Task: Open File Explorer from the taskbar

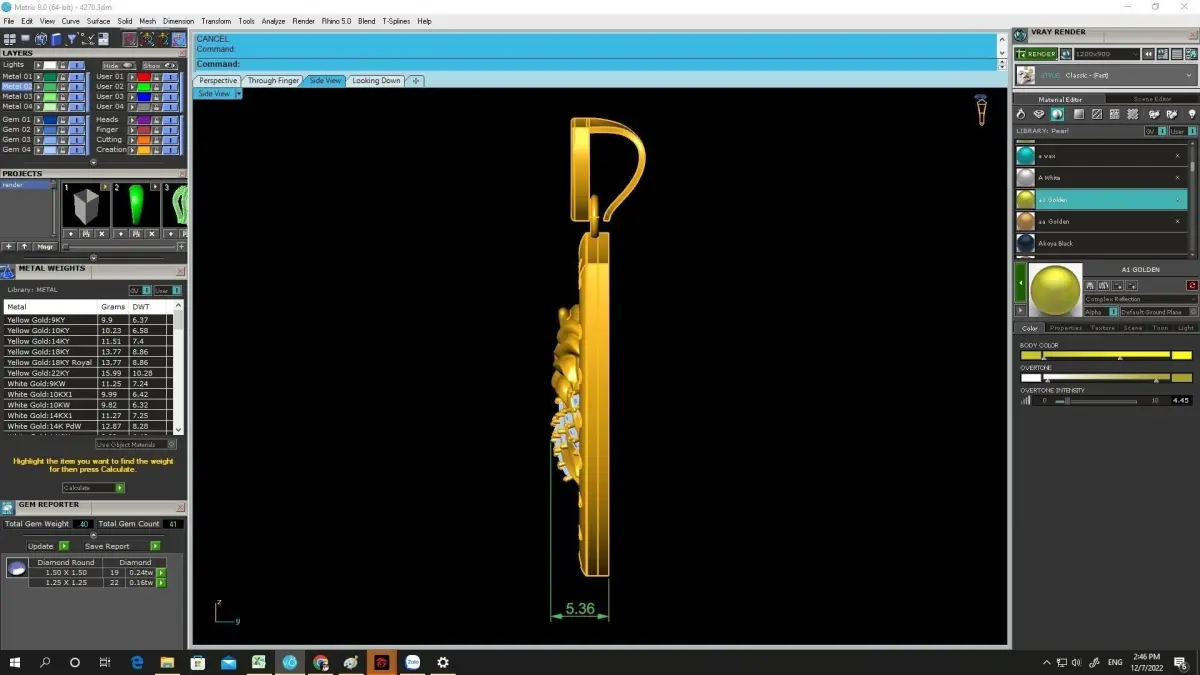Action: [167, 662]
